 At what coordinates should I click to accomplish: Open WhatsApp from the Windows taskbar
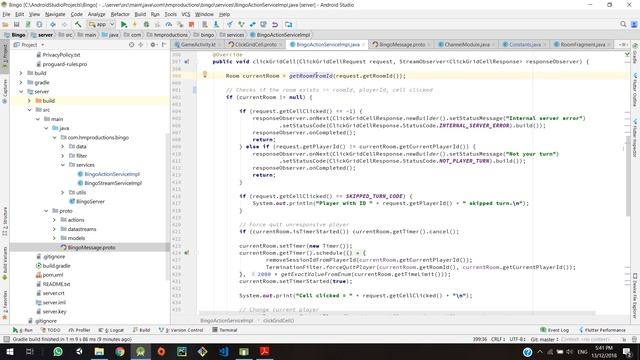(x=58, y=351)
